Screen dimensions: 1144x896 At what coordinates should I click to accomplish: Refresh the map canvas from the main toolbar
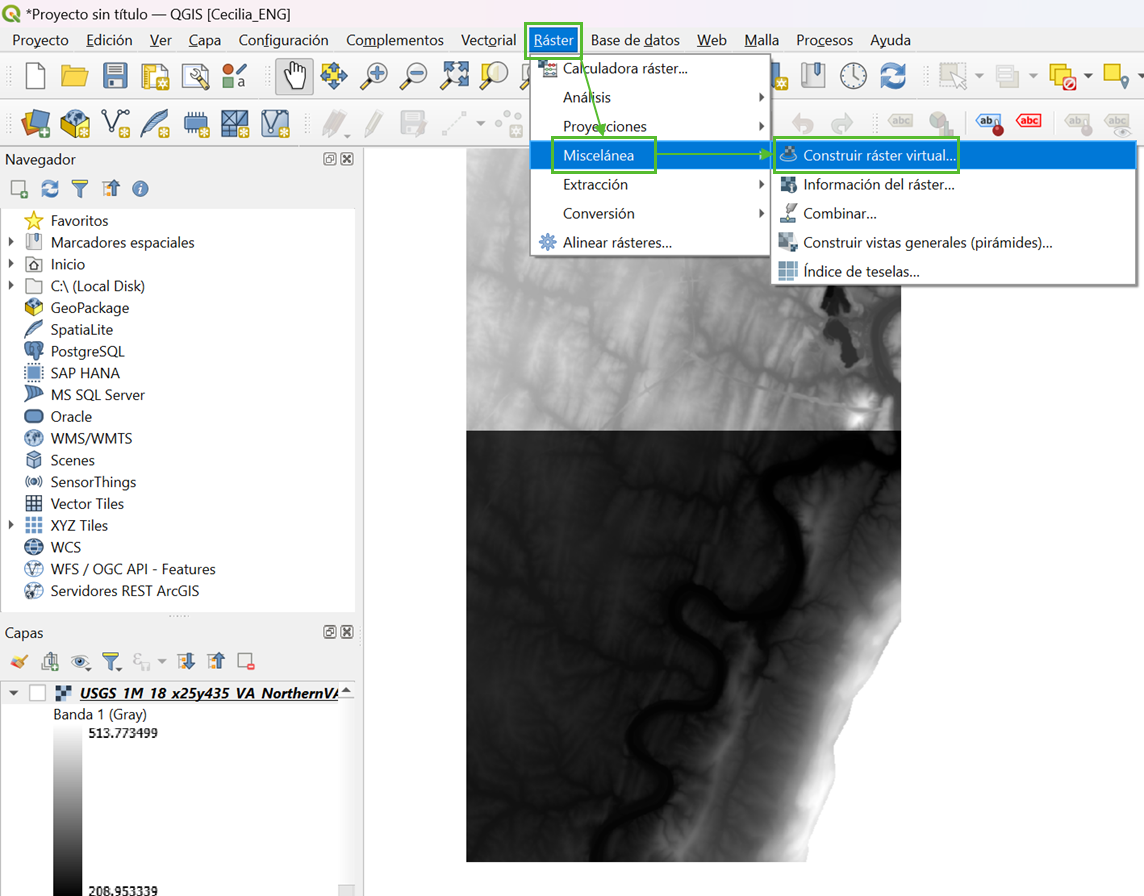click(893, 76)
